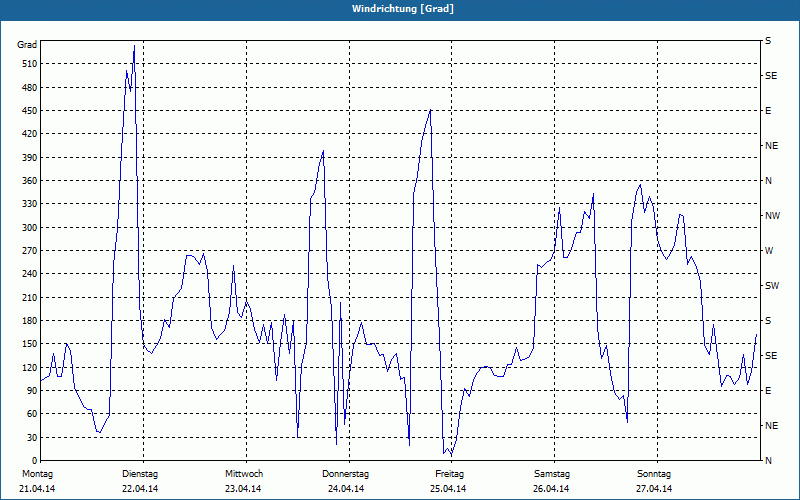The width and height of the screenshot is (800, 500).
Task: Click the 480 value on the y-axis
Action: pos(30,87)
